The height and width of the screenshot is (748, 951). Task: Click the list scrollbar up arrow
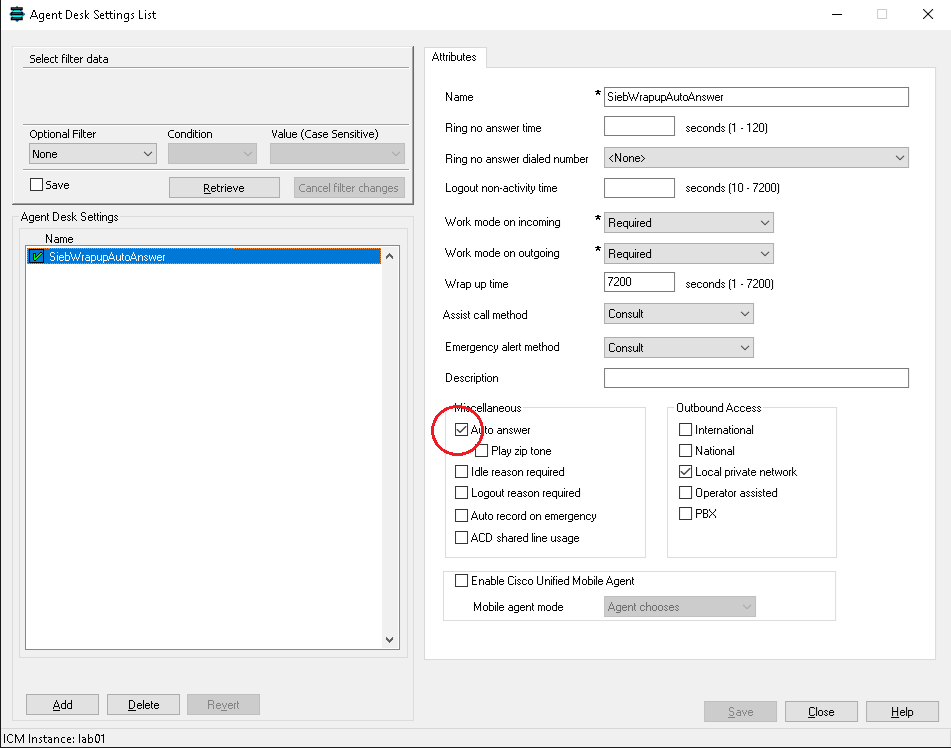tap(389, 256)
